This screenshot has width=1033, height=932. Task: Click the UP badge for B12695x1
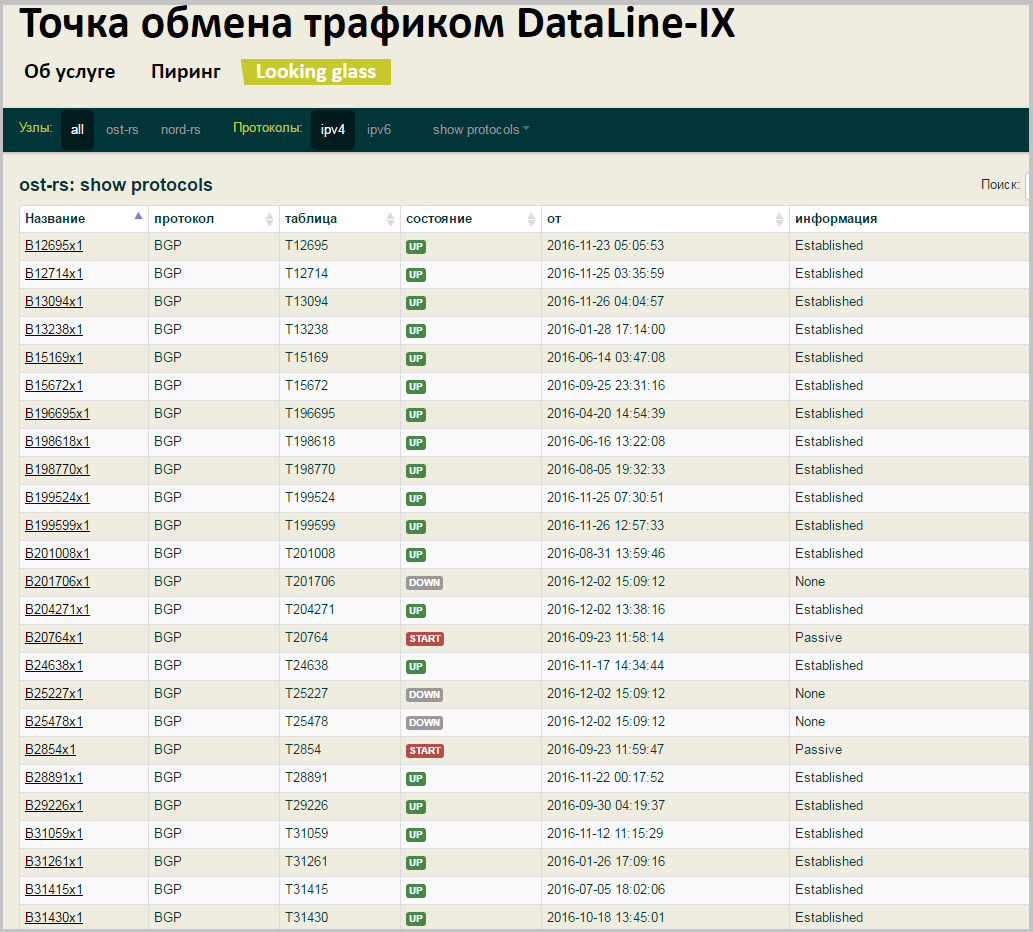tap(416, 247)
